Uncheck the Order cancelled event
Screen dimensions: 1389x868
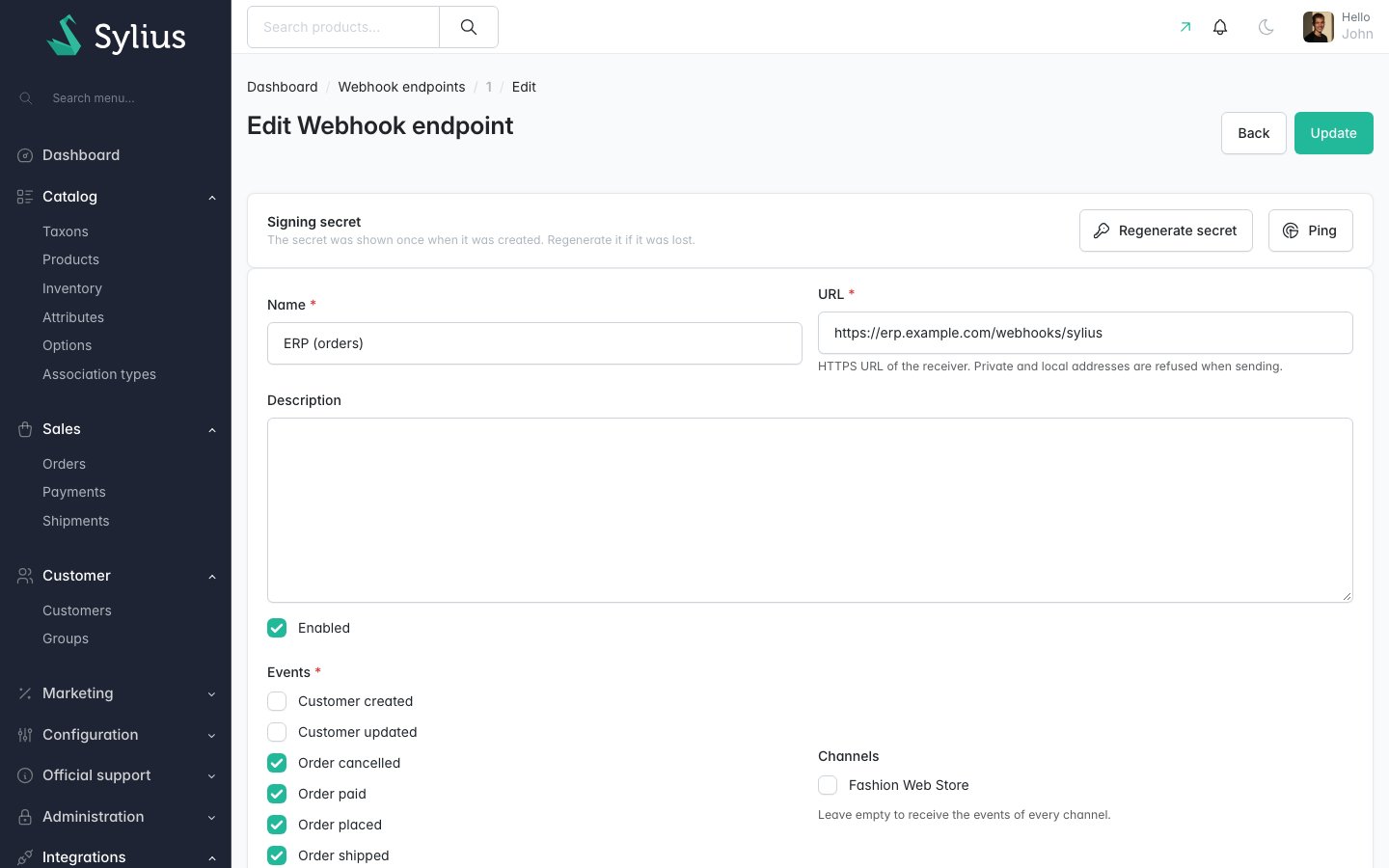[277, 763]
